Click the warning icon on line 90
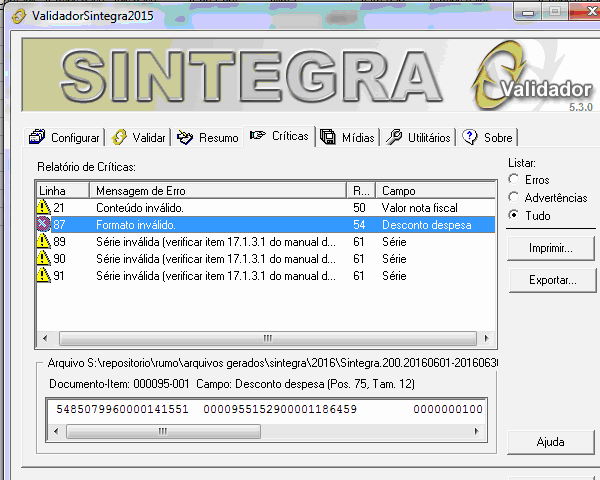The height and width of the screenshot is (480, 600). [x=44, y=258]
